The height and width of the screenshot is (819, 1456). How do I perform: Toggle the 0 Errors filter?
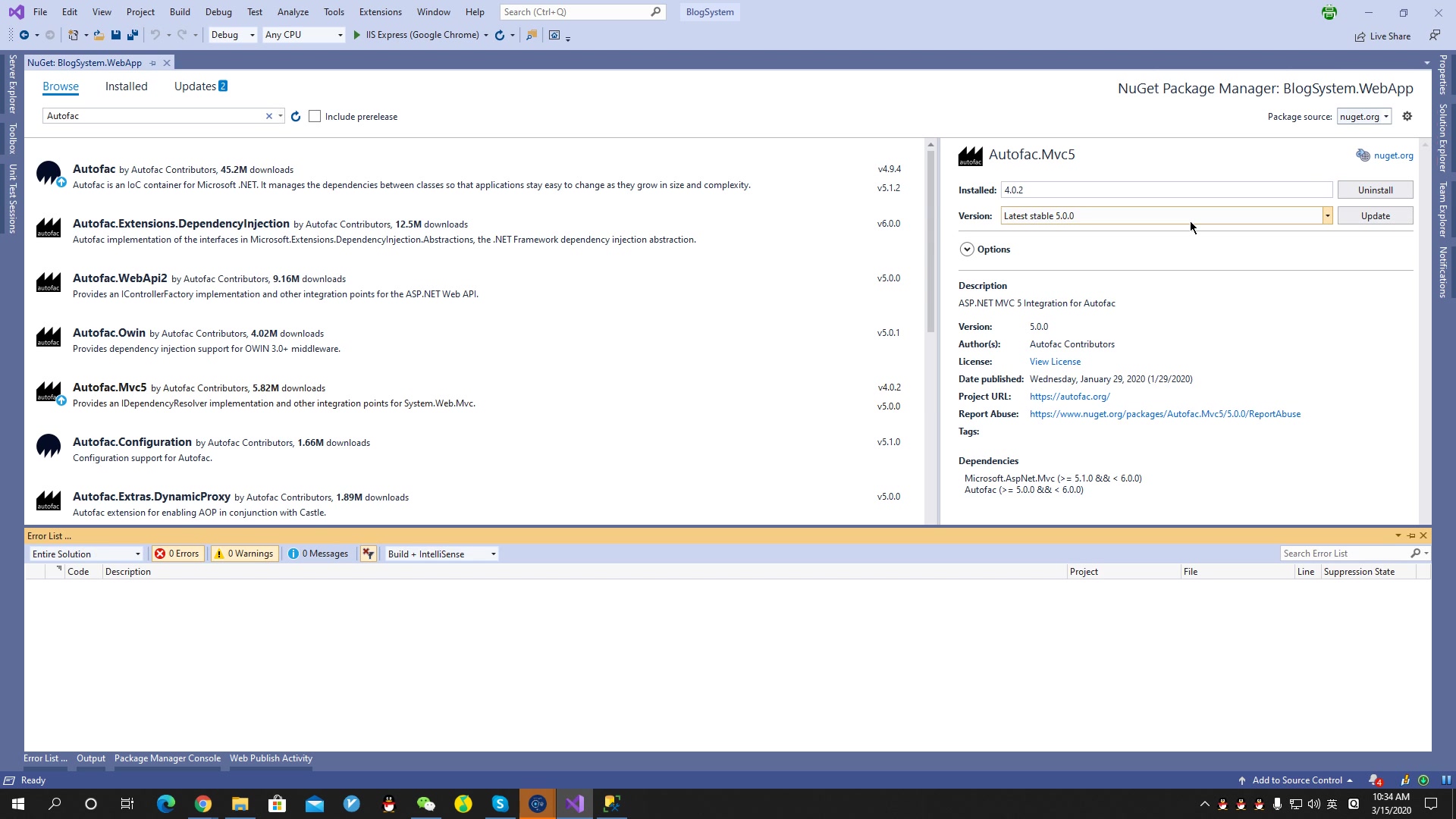click(177, 554)
